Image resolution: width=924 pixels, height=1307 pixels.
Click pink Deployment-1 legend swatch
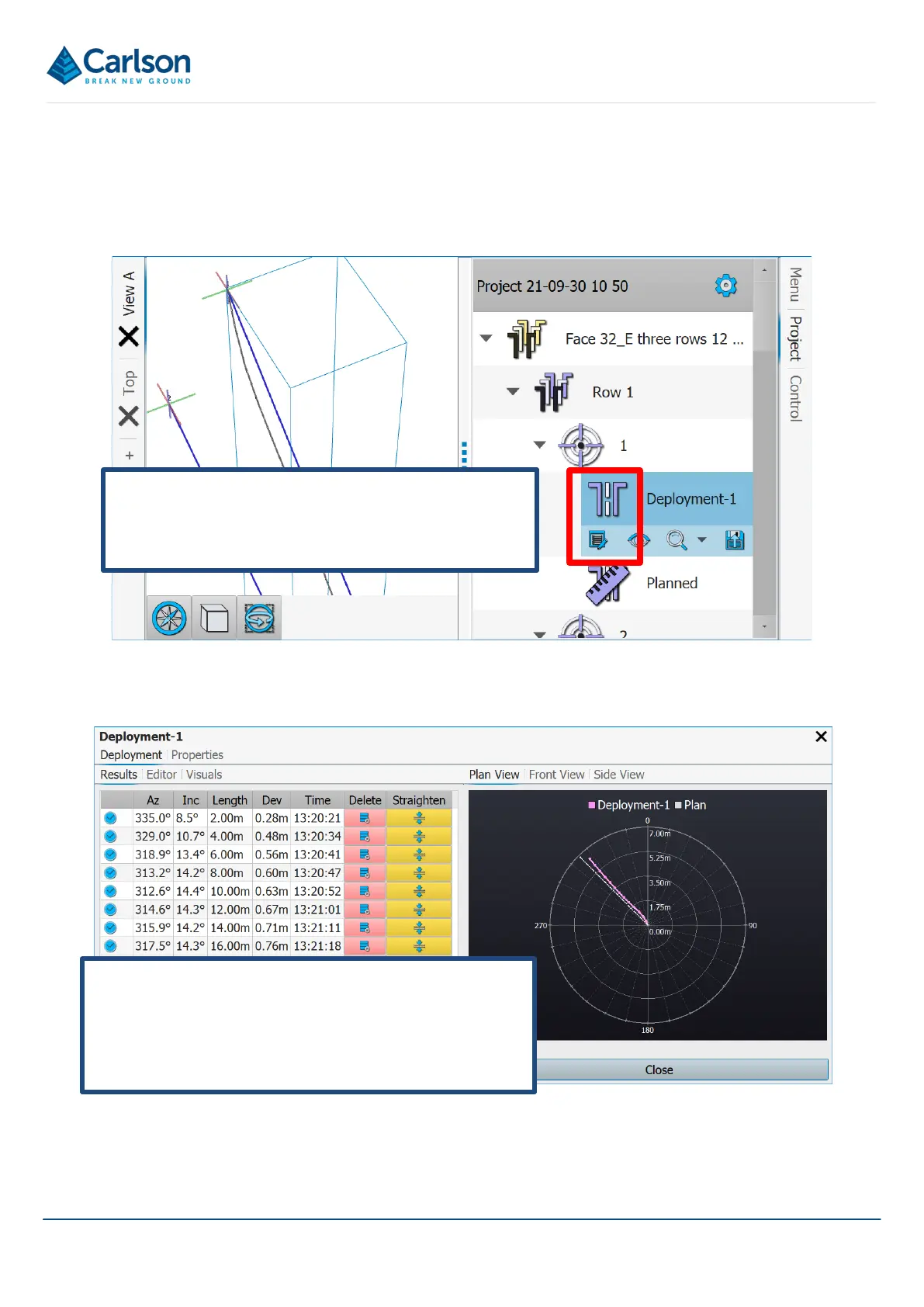click(x=592, y=805)
